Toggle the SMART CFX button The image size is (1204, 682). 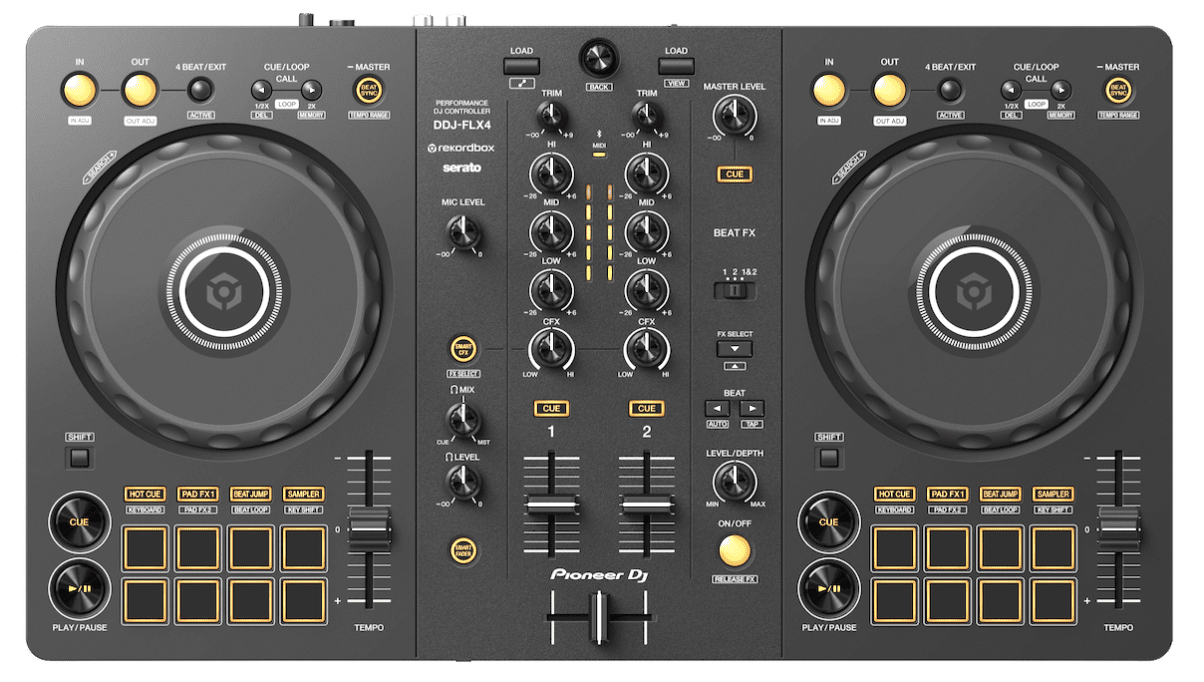point(463,349)
